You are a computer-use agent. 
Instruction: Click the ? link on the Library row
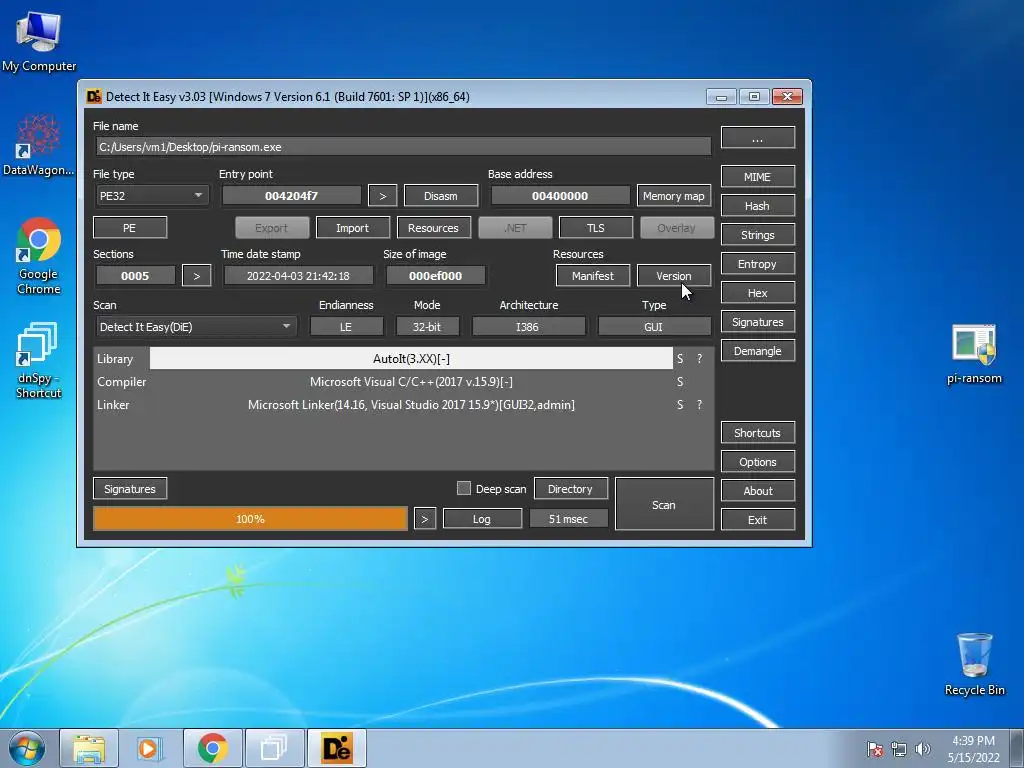click(x=699, y=359)
